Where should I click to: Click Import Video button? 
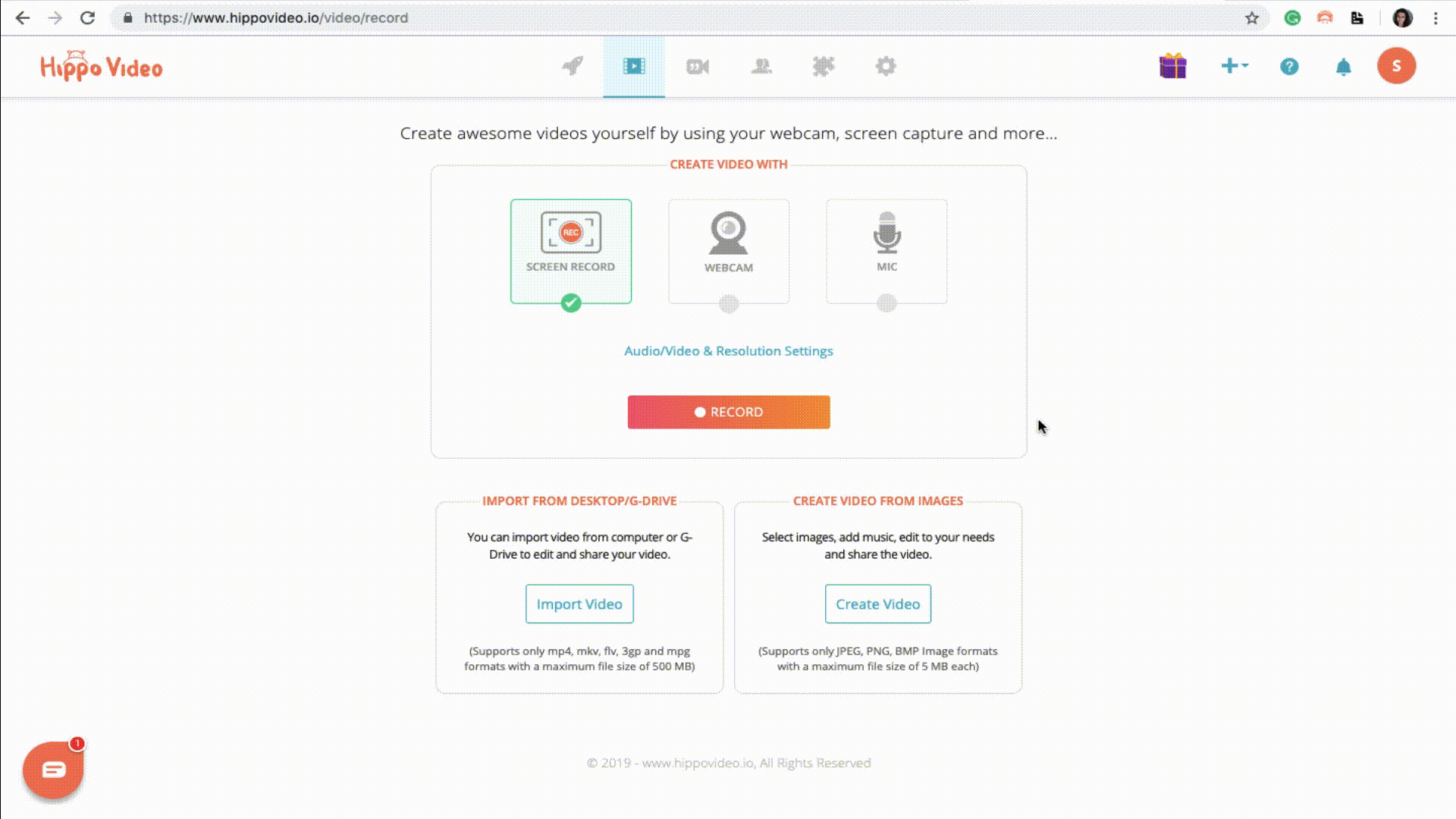pyautogui.click(x=579, y=603)
